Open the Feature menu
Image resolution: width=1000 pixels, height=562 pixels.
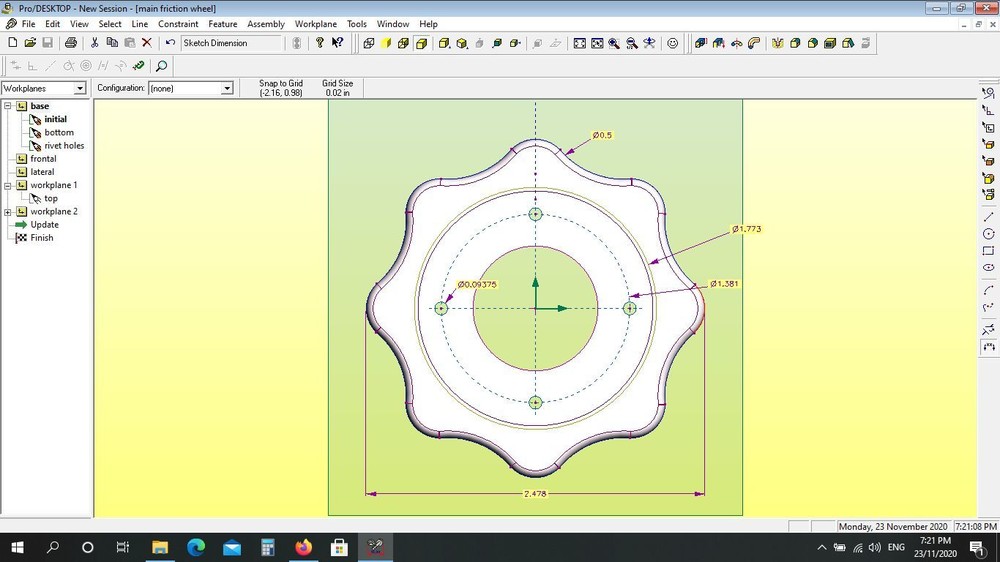(x=222, y=24)
